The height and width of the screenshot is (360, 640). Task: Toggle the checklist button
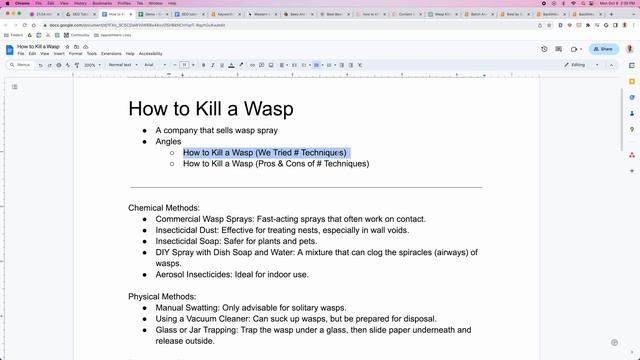point(304,65)
